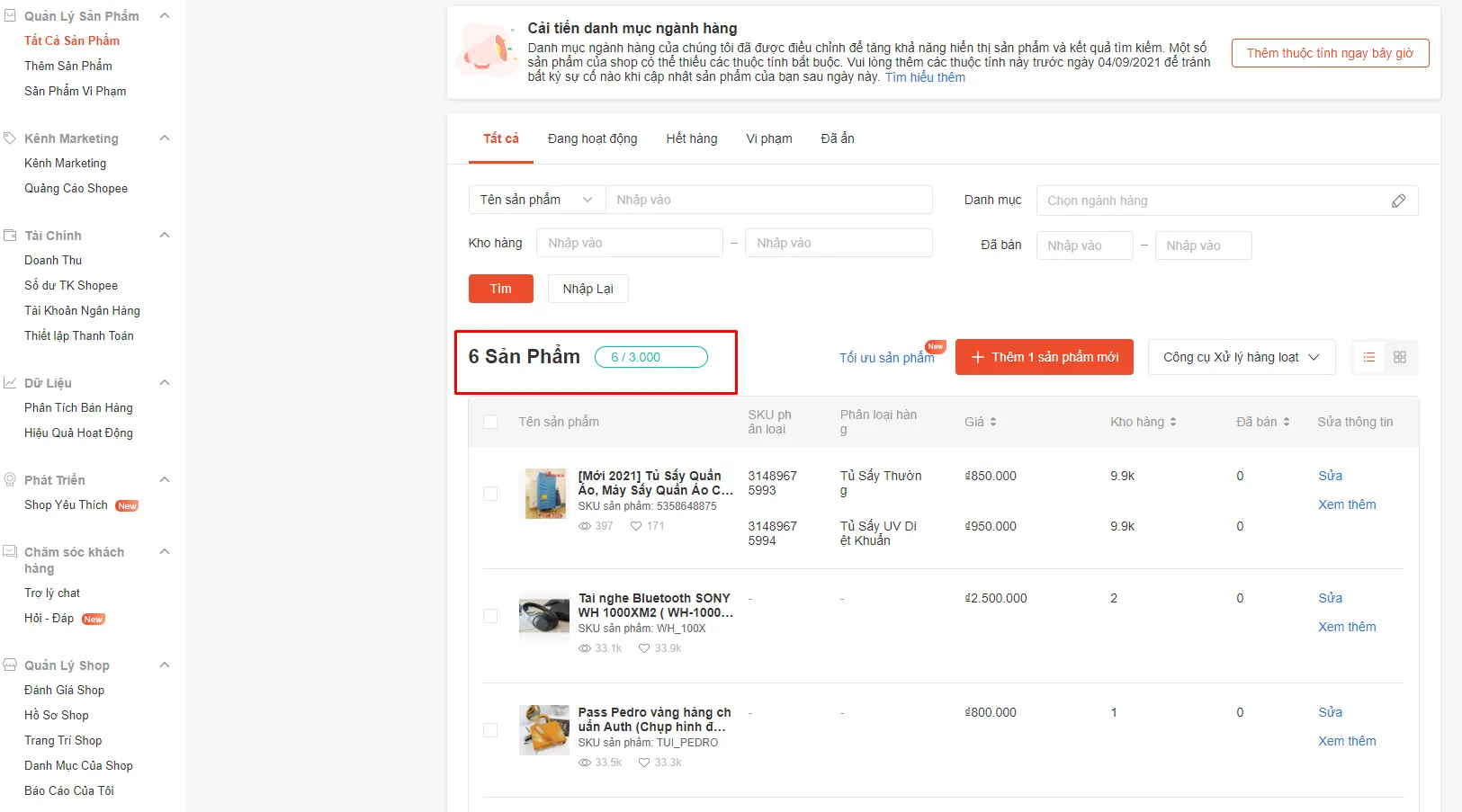Viewport: 1462px width, 812px height.
Task: Show the Vi phạm tab
Action: pos(769,138)
